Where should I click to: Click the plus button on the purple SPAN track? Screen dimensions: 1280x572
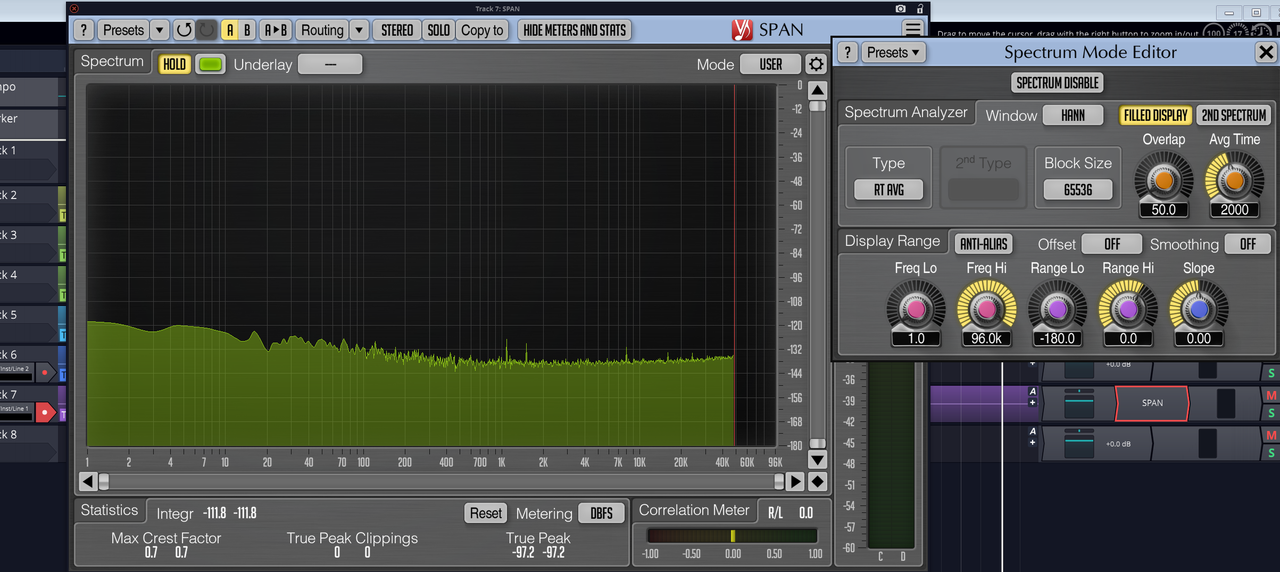(1033, 403)
